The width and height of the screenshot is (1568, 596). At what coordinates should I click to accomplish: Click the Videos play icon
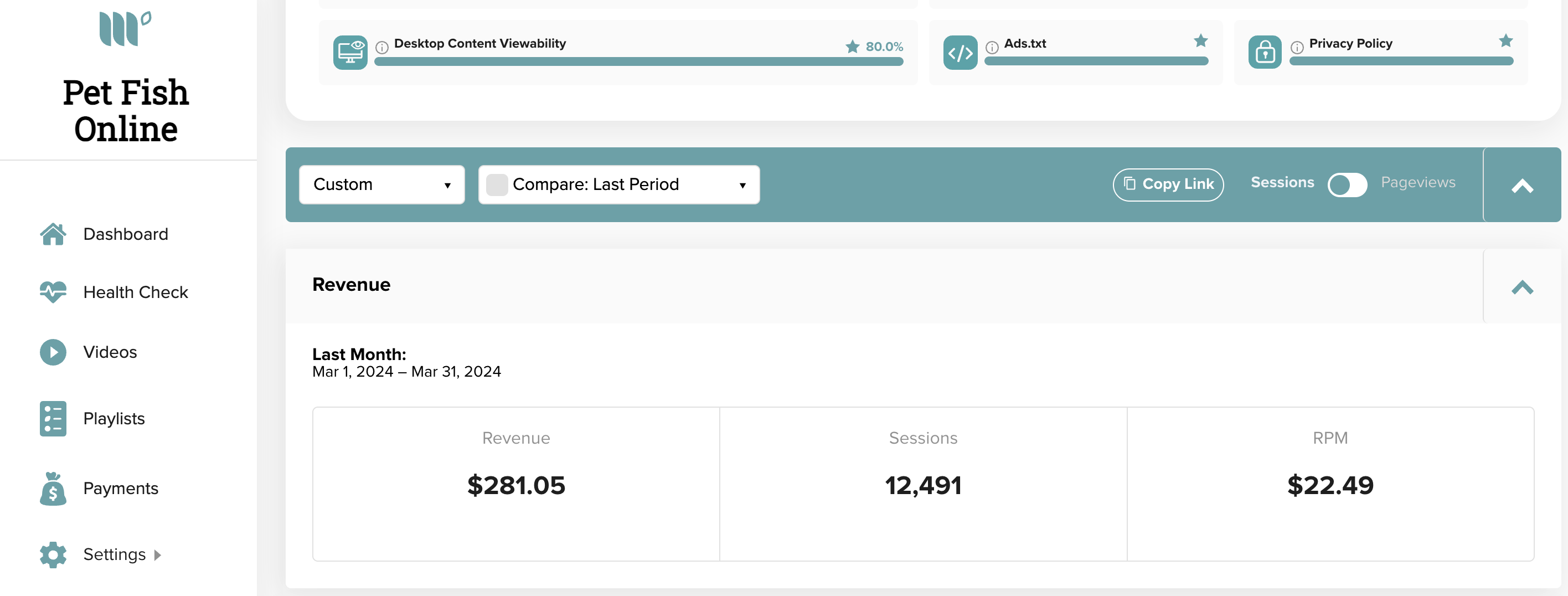tap(53, 352)
